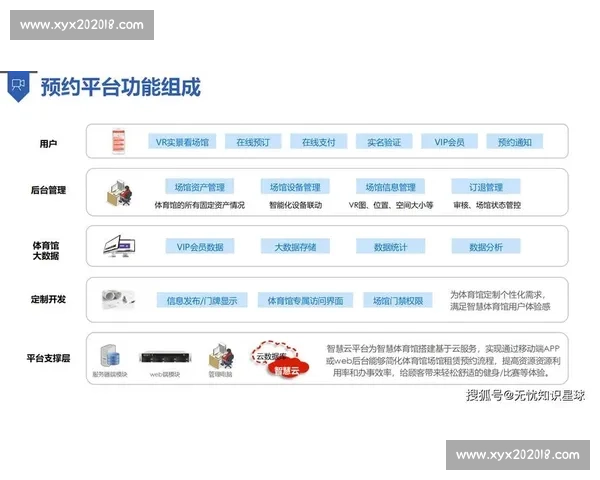600x480 pixels.
Task: Open the 预约通知 box
Action: coord(515,142)
